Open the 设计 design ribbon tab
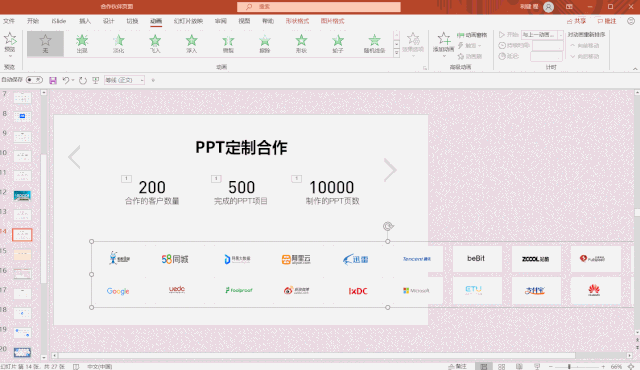640x370 pixels. click(x=108, y=21)
